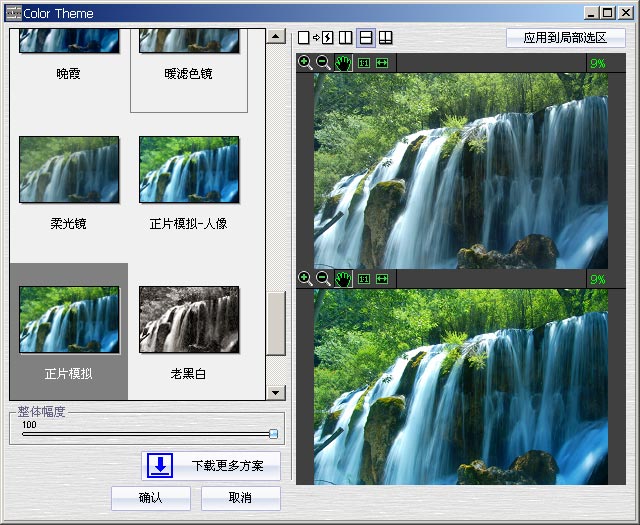Click the bottom processed waterfall preview image
This screenshot has width=640, height=525.
click(461, 387)
